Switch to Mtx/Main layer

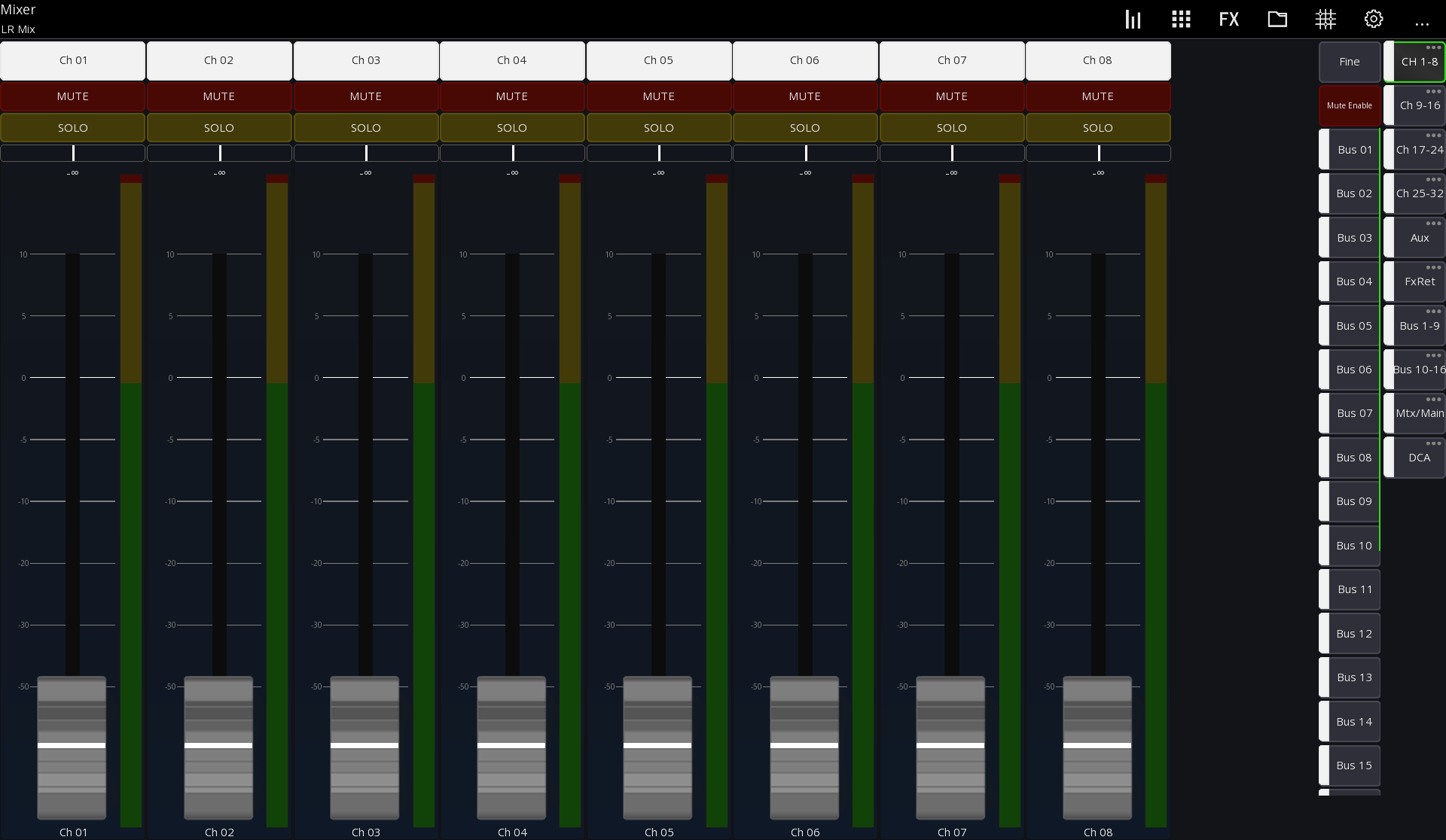tap(1415, 413)
